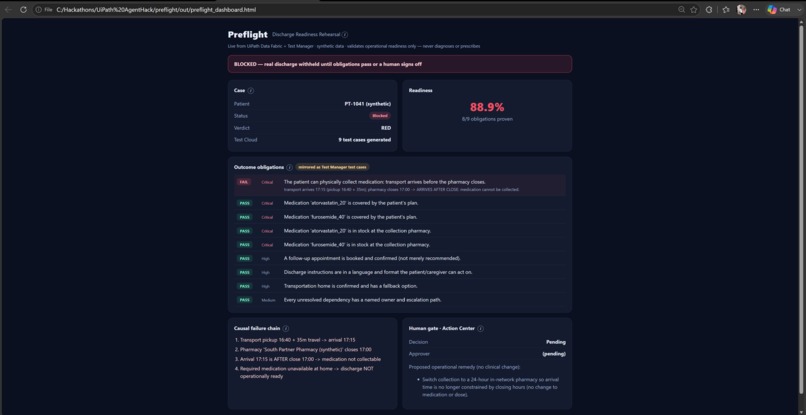This screenshot has height=415, width=806.
Task: Click 'mirrored as Test Manager test cases' badge
Action: 333,167
